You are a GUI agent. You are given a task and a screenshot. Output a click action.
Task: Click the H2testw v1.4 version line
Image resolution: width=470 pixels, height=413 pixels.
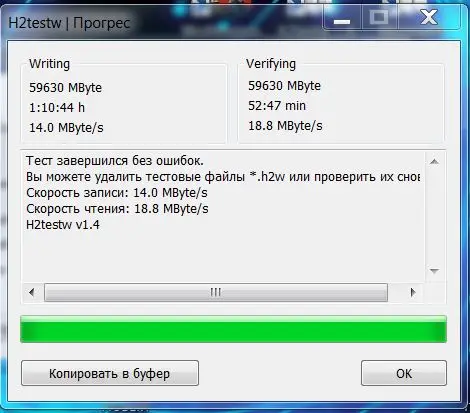pos(63,225)
